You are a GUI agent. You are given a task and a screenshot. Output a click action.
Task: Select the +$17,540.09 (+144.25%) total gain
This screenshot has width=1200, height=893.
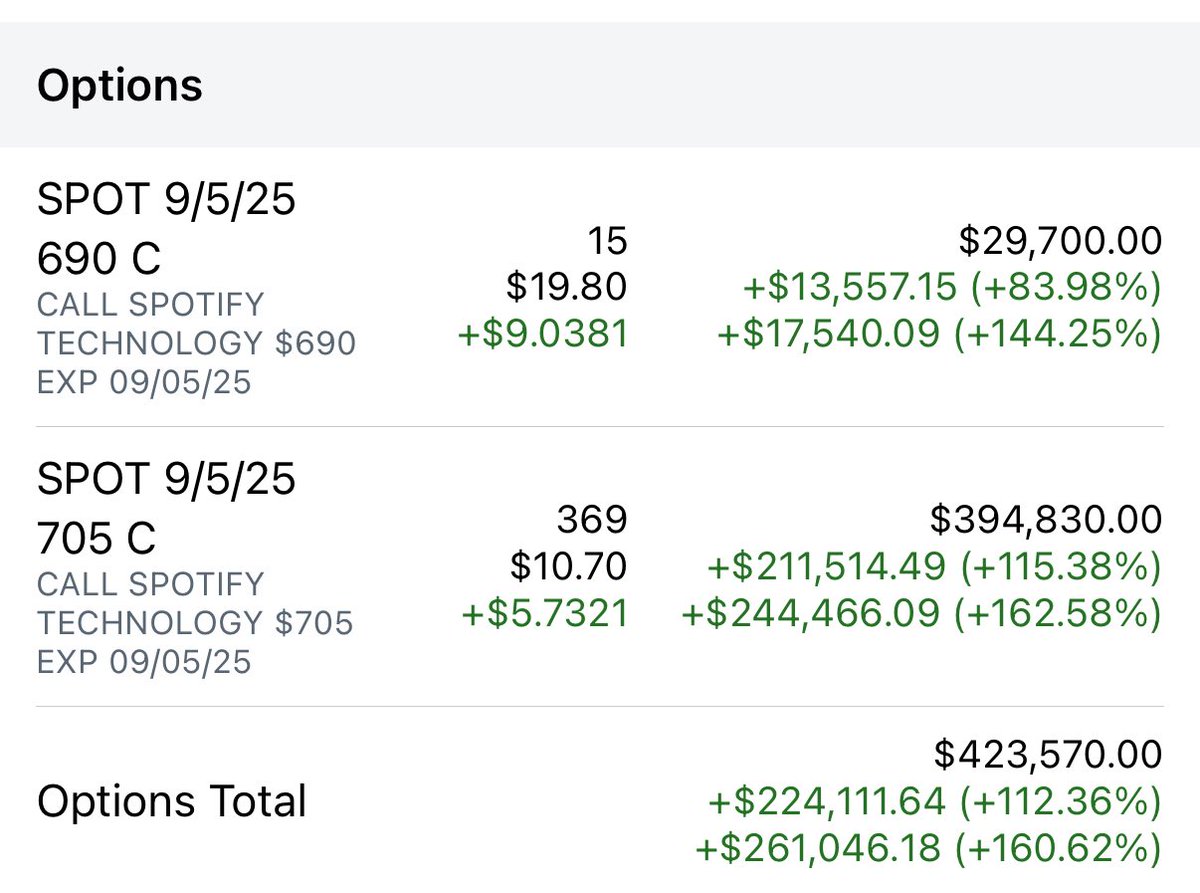pyautogui.click(x=940, y=335)
